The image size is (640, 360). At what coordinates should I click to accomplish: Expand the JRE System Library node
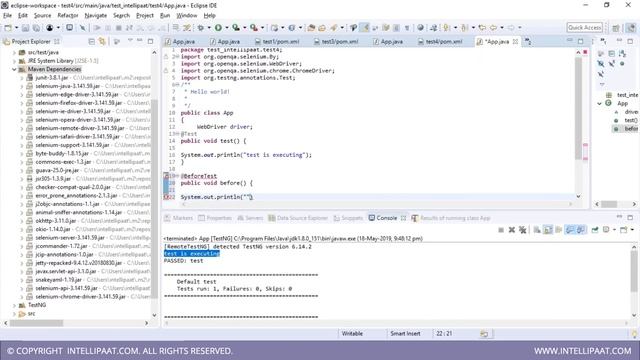coord(14,61)
